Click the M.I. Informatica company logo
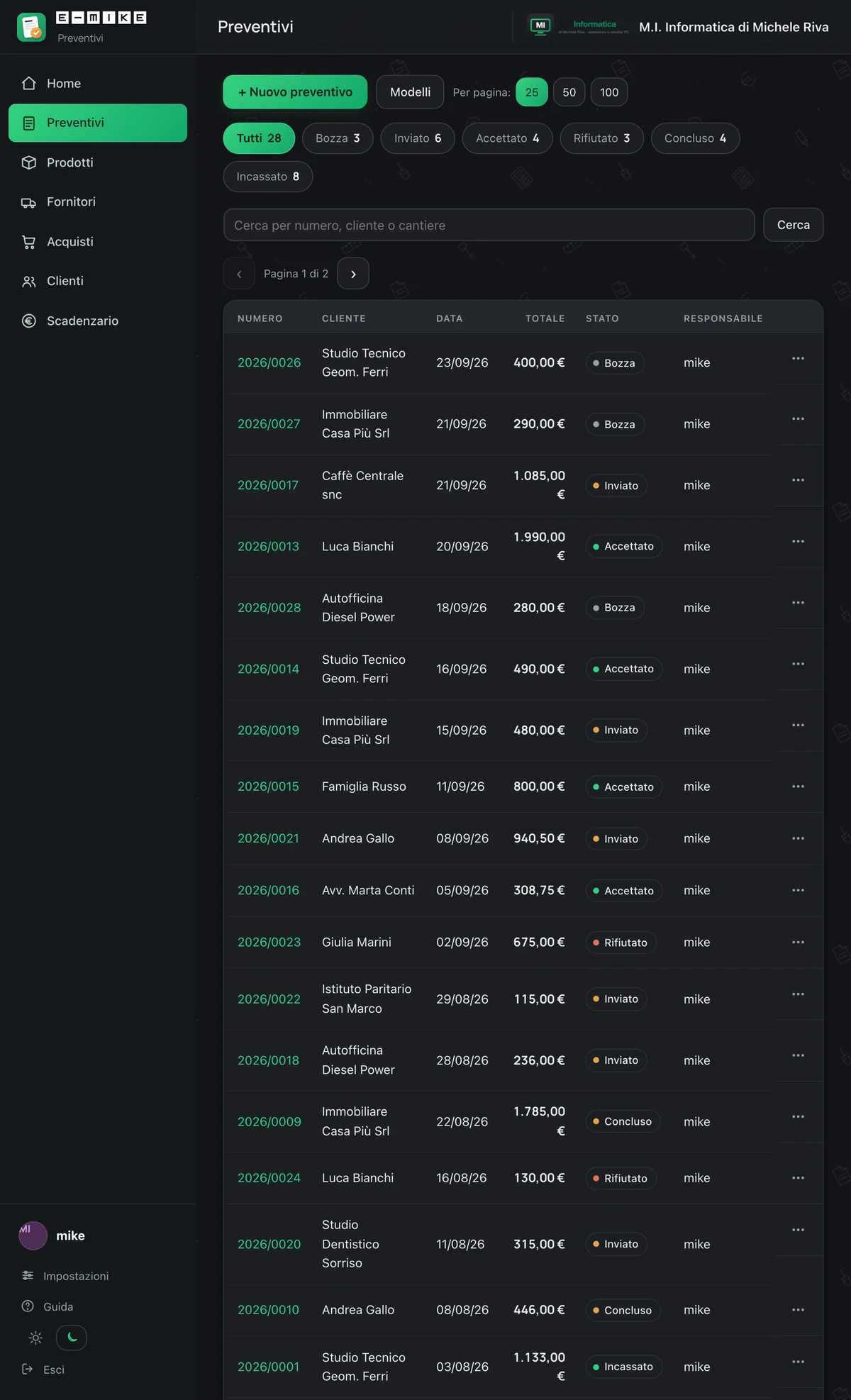This screenshot has height=1400, width=851. pos(579,27)
